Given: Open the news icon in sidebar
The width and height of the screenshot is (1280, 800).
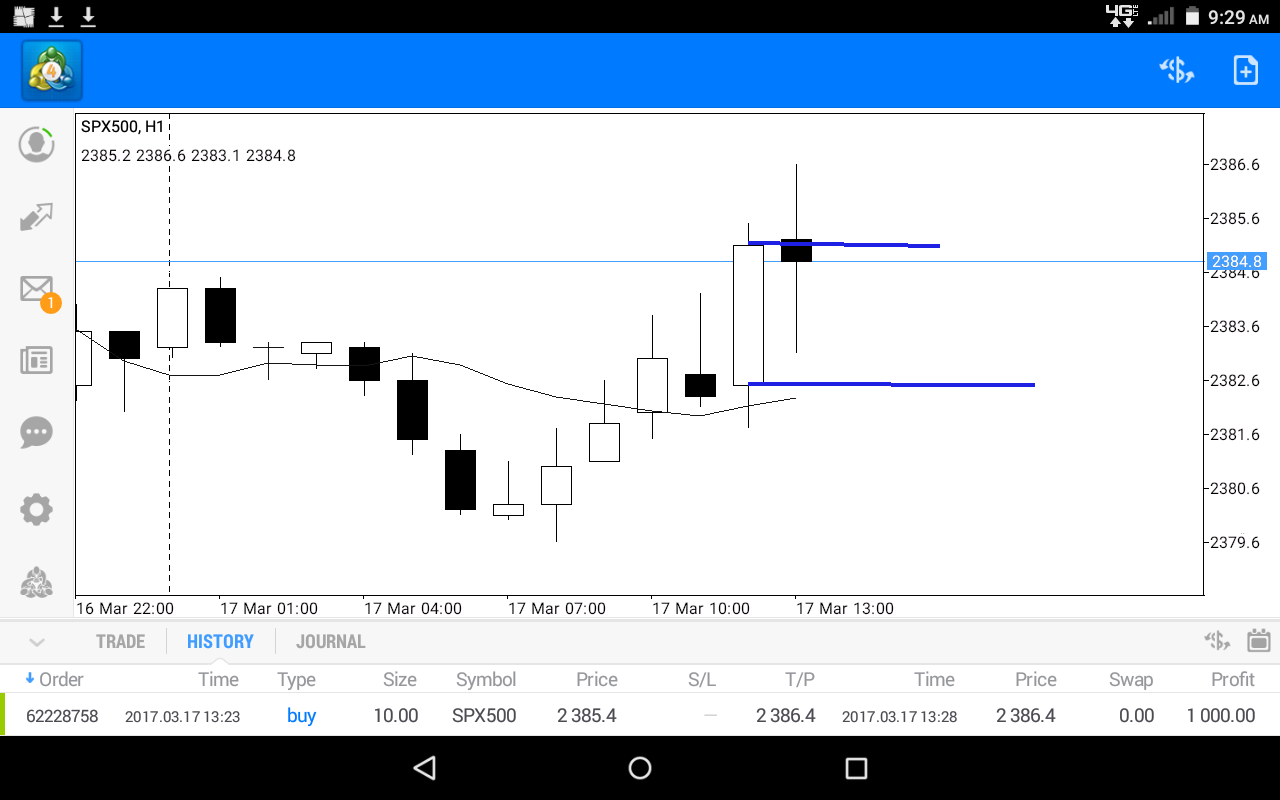Looking at the screenshot, I should (37, 361).
